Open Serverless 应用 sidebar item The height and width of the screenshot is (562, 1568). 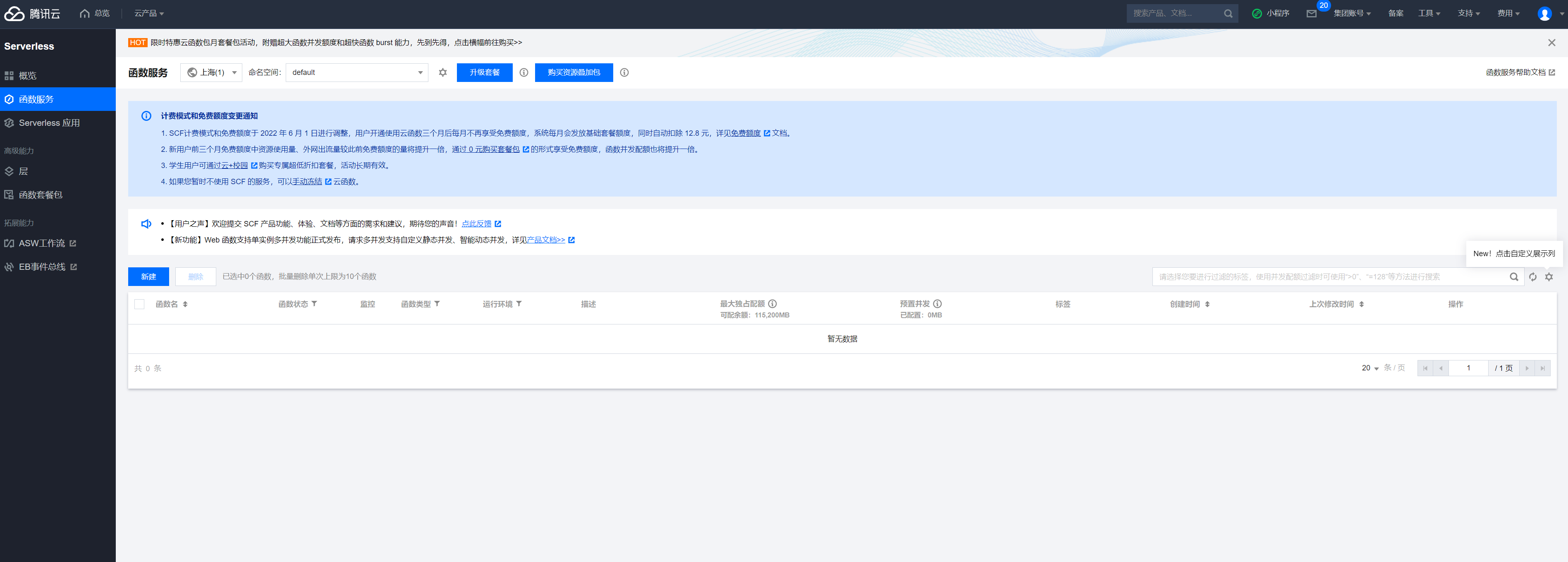coord(58,123)
